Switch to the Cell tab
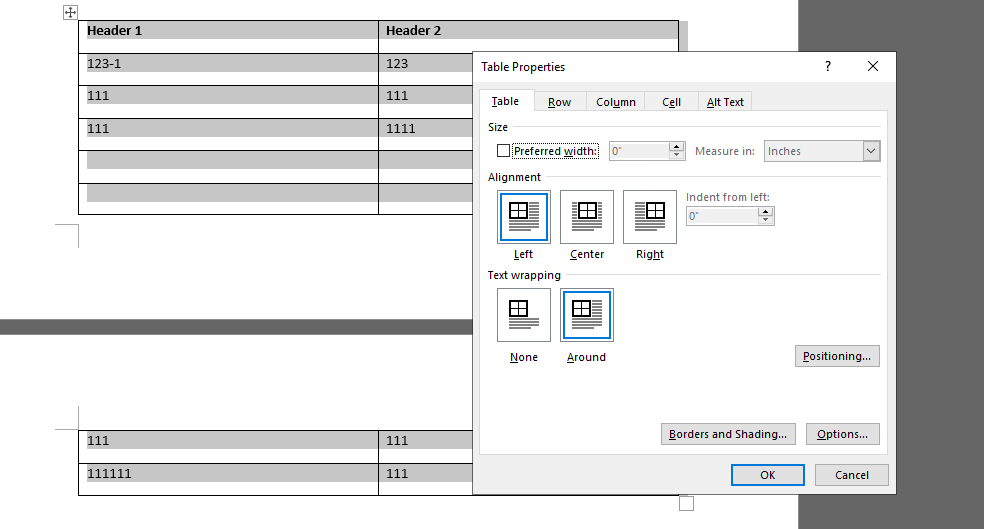Image resolution: width=984 pixels, height=529 pixels. coord(671,102)
